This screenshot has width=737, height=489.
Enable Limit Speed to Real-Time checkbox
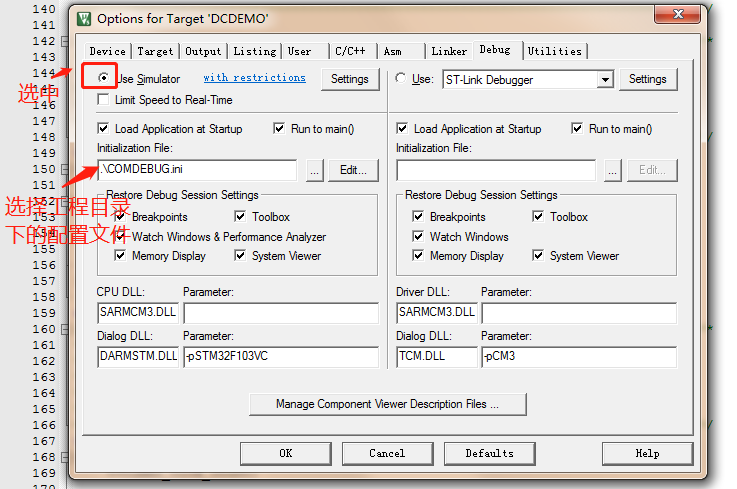coord(105,100)
